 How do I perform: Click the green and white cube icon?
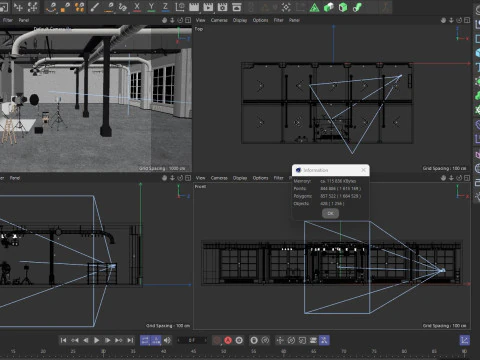[x=329, y=7]
